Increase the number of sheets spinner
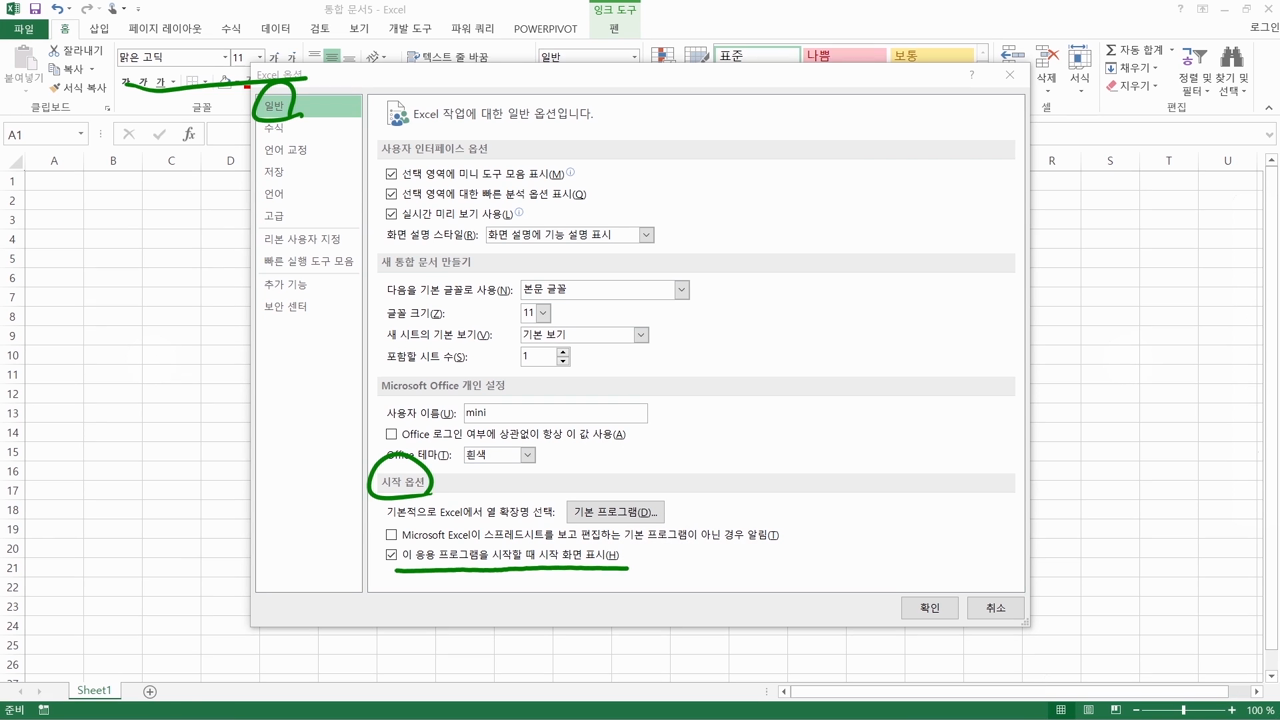 tap(563, 352)
